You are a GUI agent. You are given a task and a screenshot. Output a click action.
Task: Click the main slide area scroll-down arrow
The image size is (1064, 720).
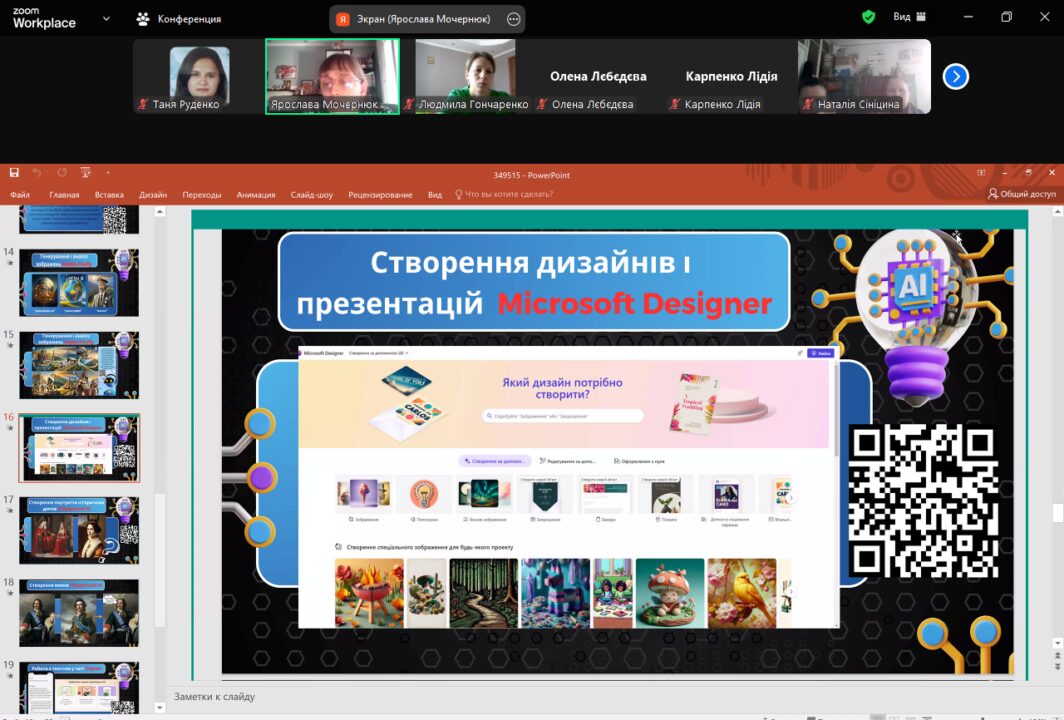point(1057,643)
